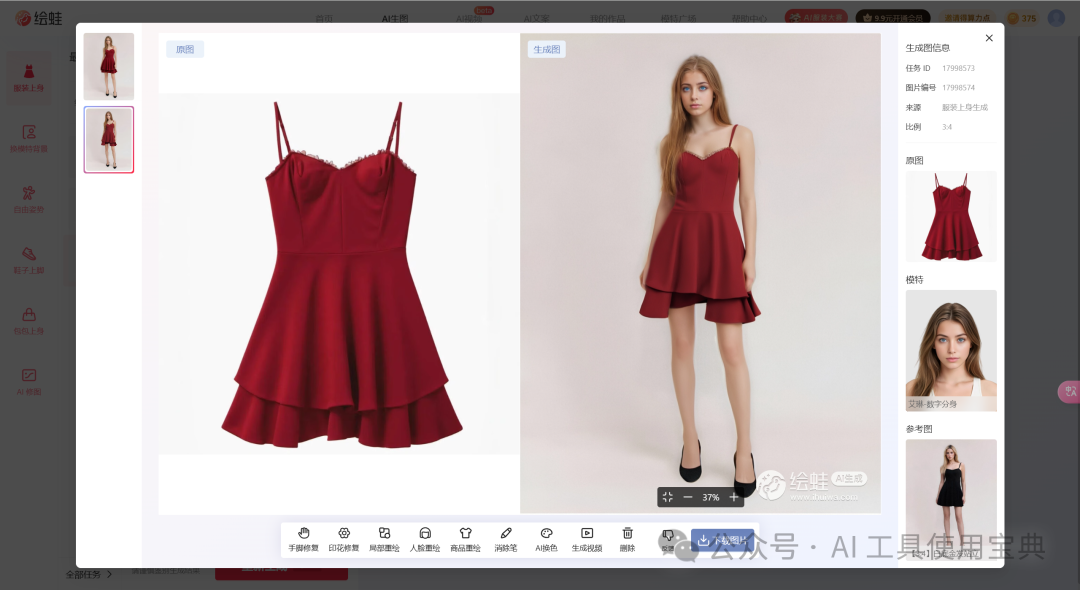This screenshot has height=590, width=1080.
Task: Select the 手脚修复 repair tool
Action: (x=304, y=538)
